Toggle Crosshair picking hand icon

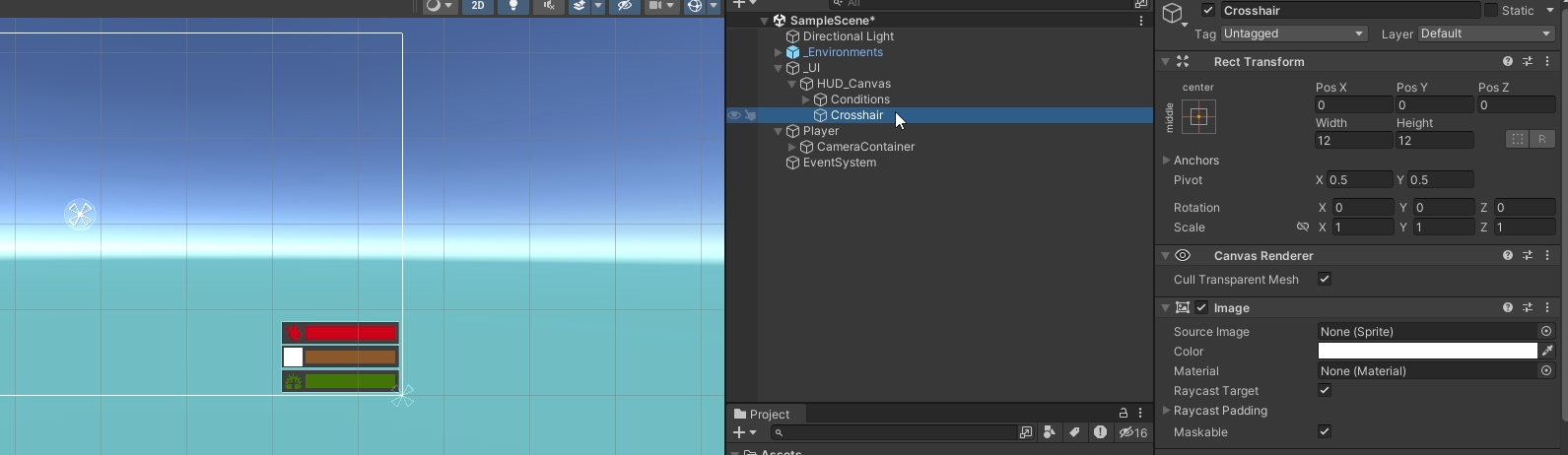(x=750, y=115)
